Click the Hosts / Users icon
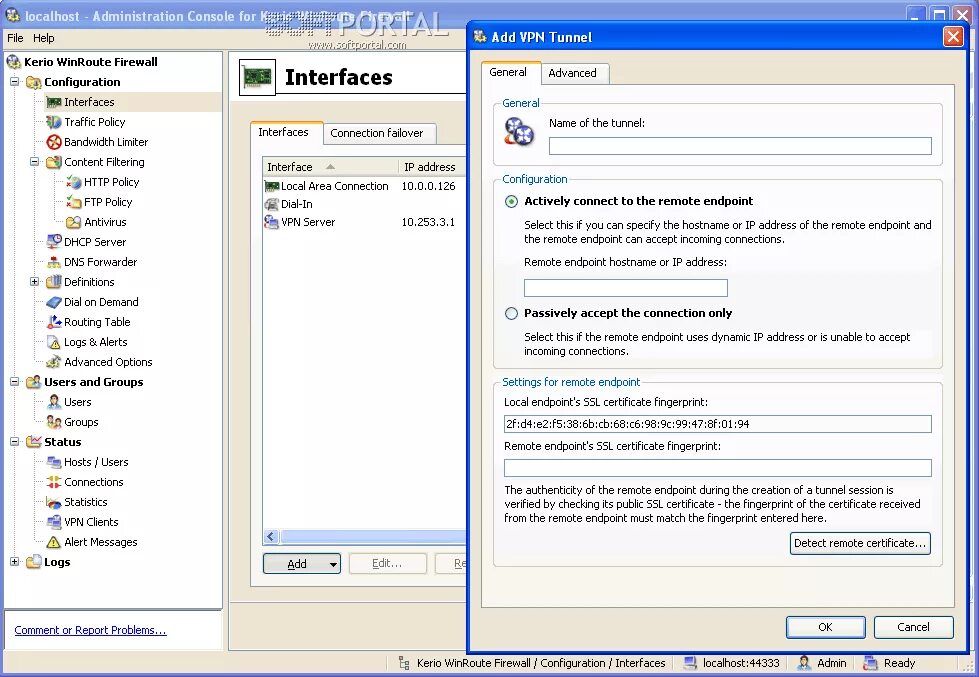 pyautogui.click(x=54, y=462)
